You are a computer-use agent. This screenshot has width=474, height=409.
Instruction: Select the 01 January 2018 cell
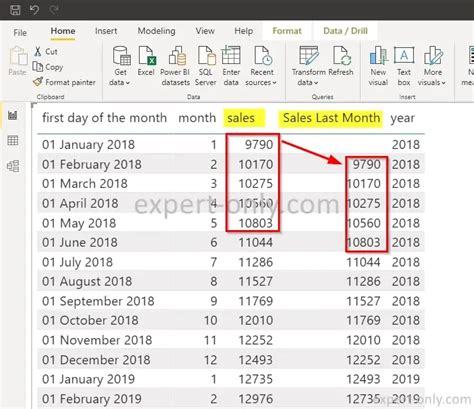(88, 145)
